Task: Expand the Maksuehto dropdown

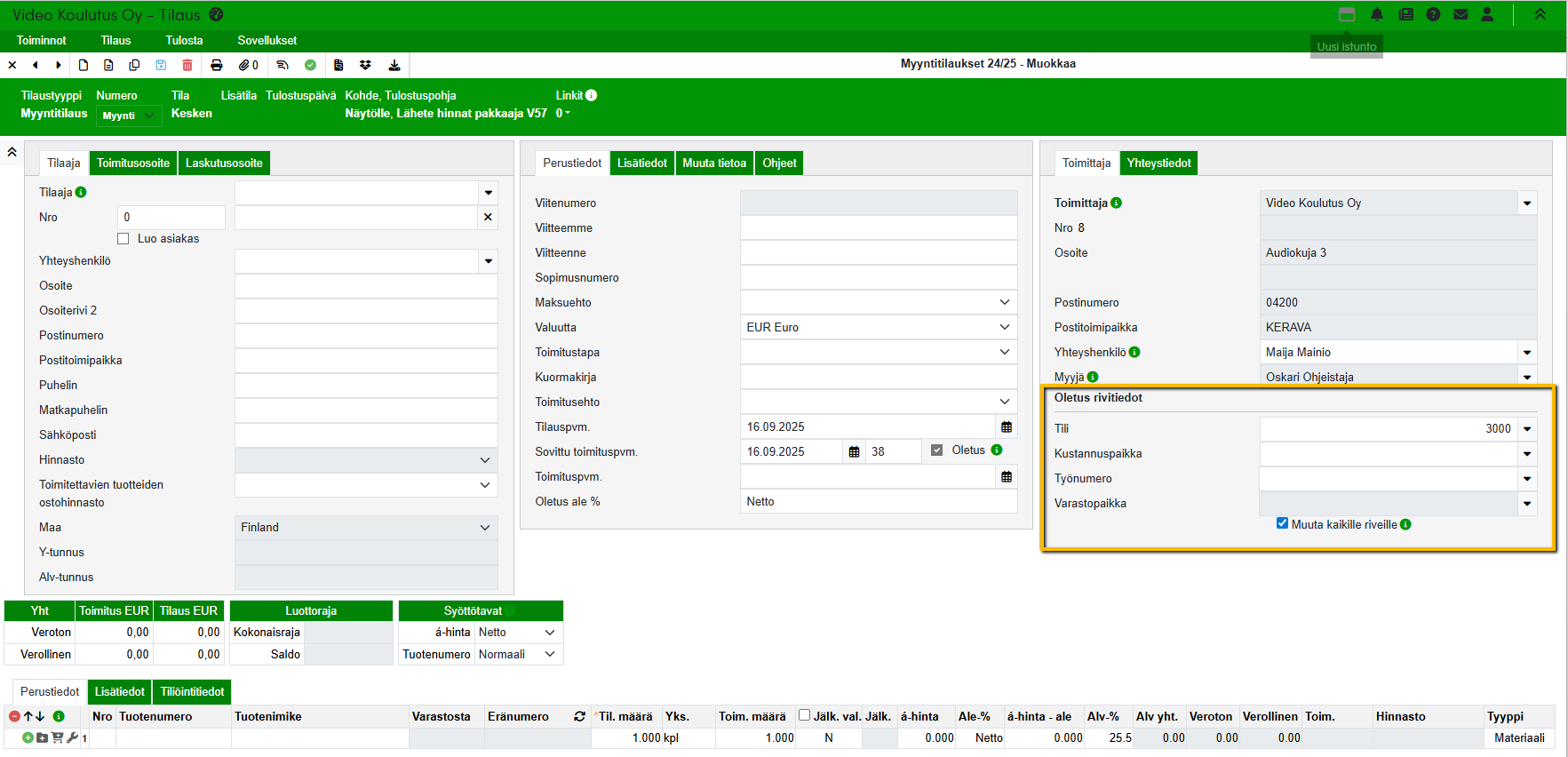Action: (x=1004, y=303)
